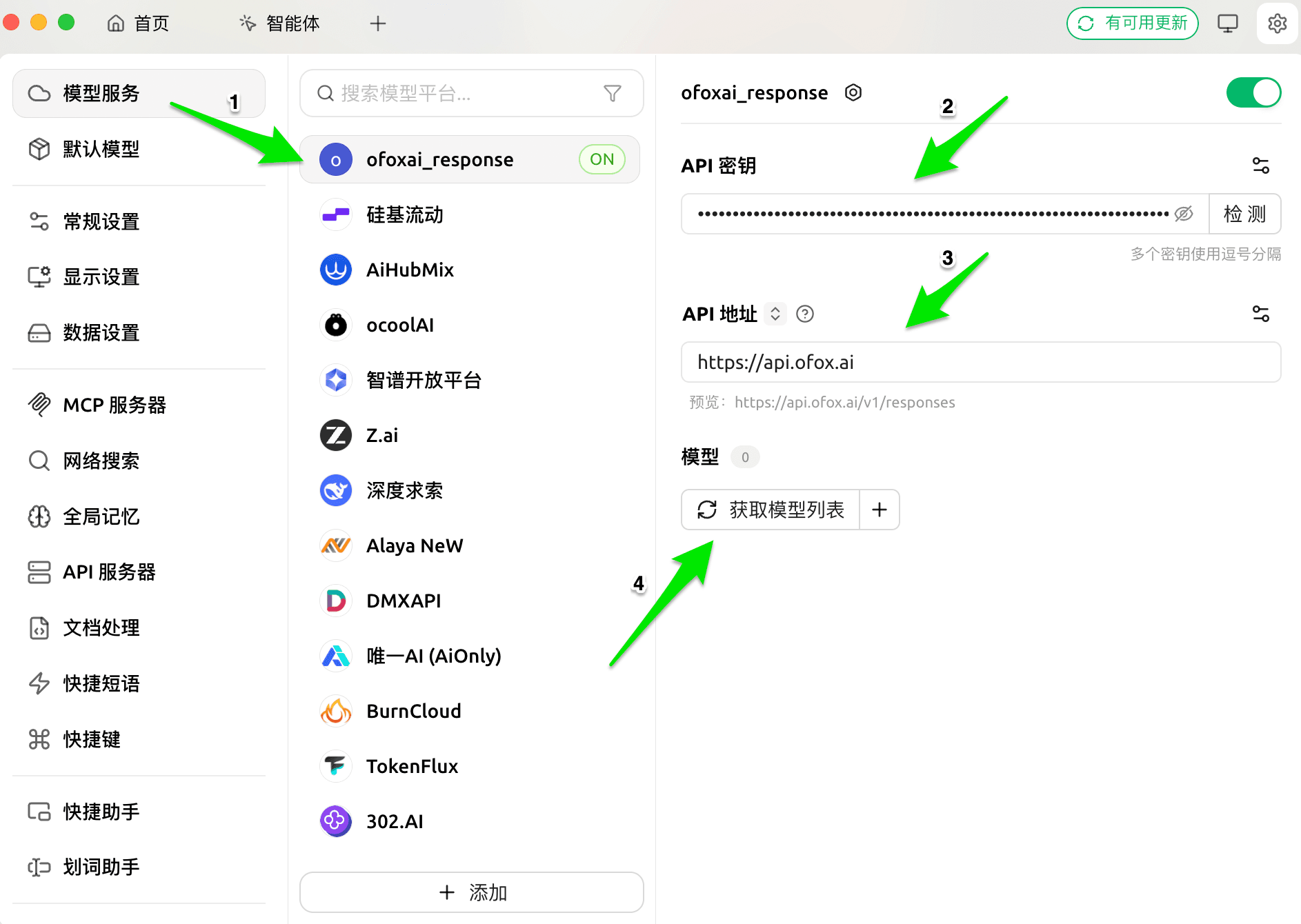Click the filter funnel icon in search box
This screenshot has width=1301, height=924.
pyautogui.click(x=612, y=93)
